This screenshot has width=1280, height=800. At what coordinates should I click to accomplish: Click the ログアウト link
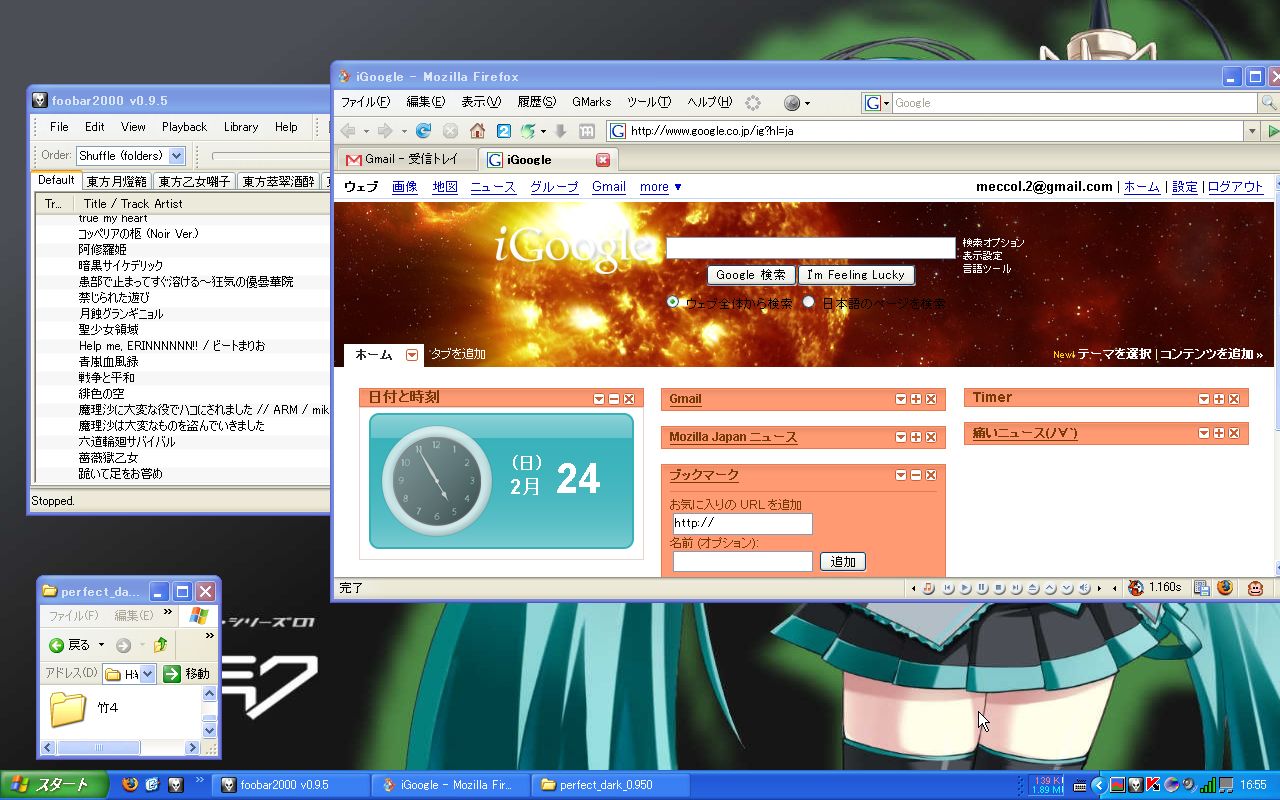coord(1235,187)
